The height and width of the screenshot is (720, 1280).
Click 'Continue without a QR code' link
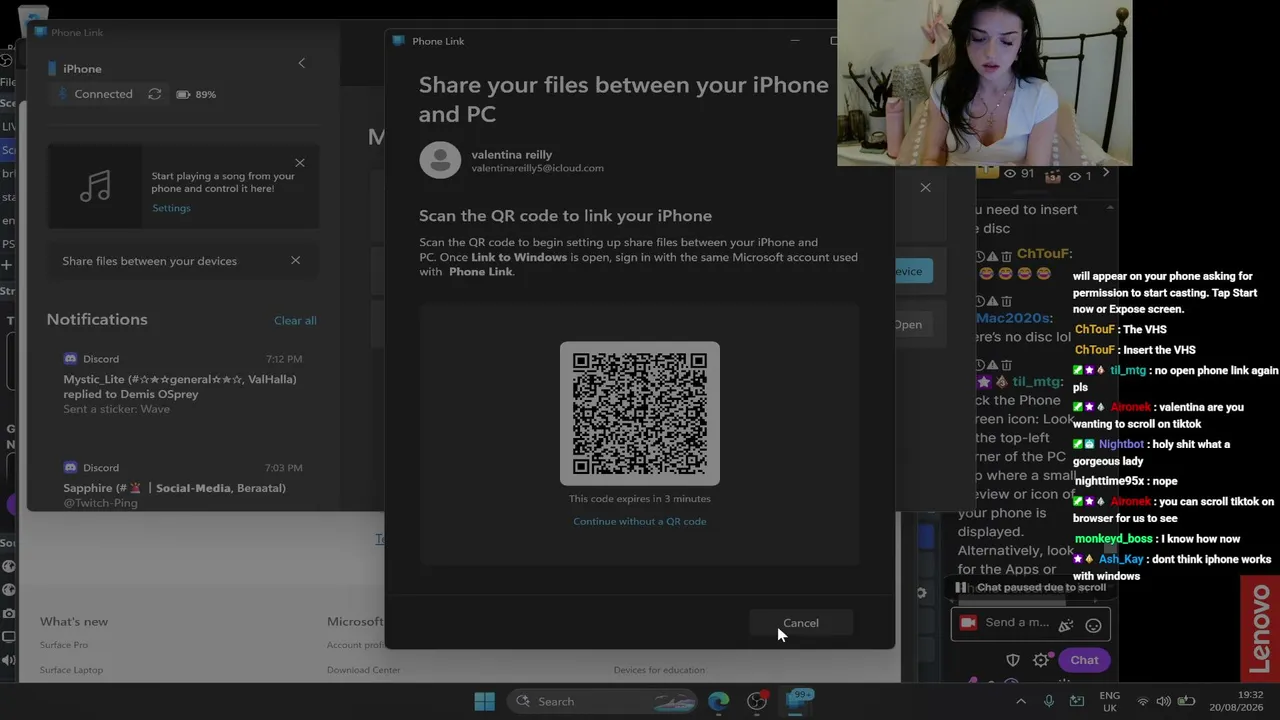[640, 521]
